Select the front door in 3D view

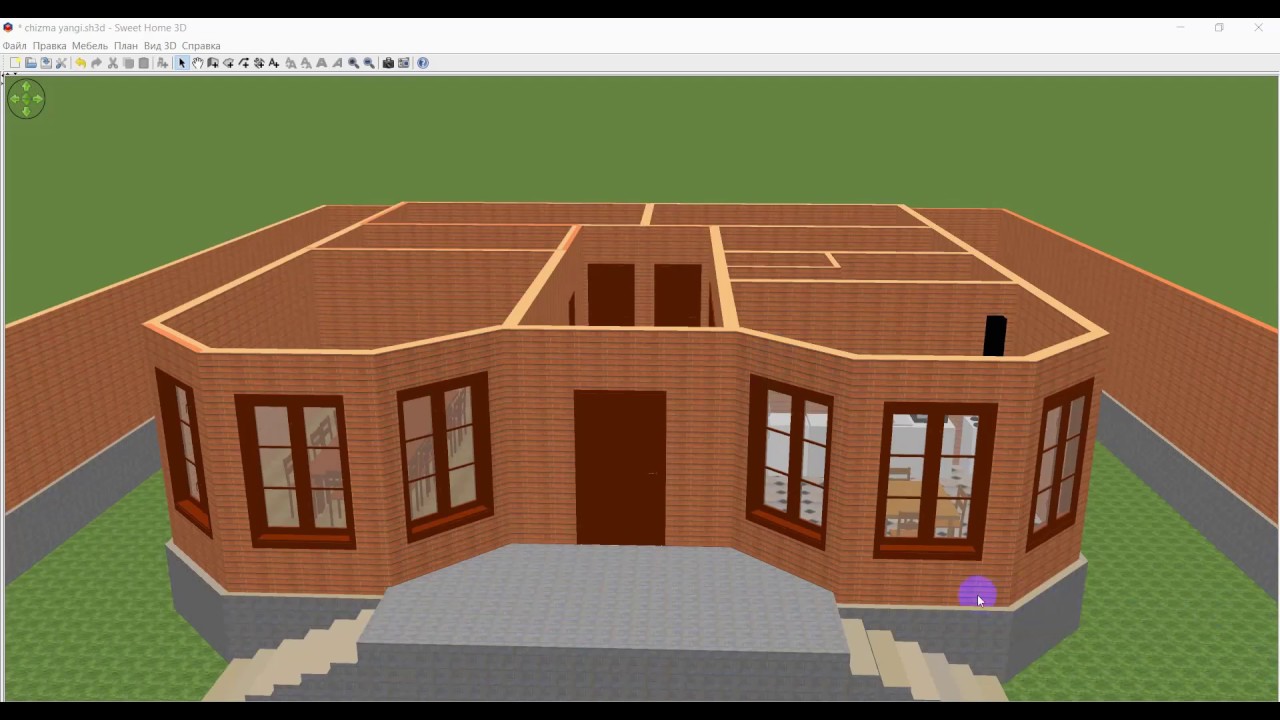(620, 468)
